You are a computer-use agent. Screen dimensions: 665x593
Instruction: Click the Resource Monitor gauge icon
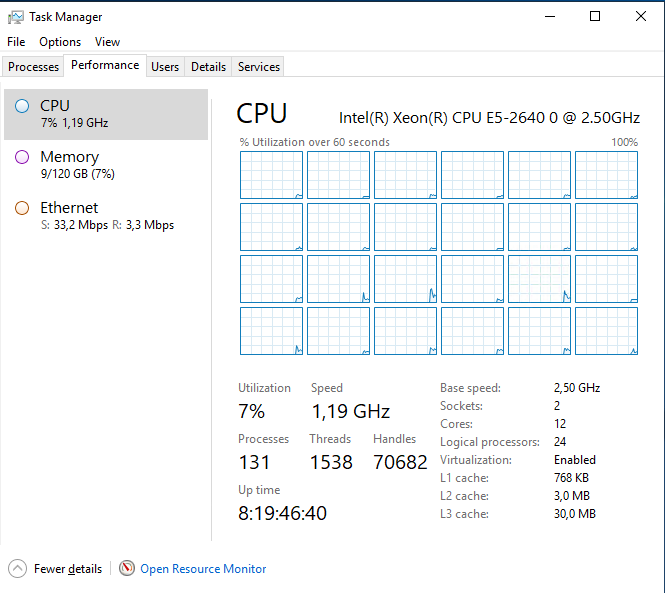127,569
